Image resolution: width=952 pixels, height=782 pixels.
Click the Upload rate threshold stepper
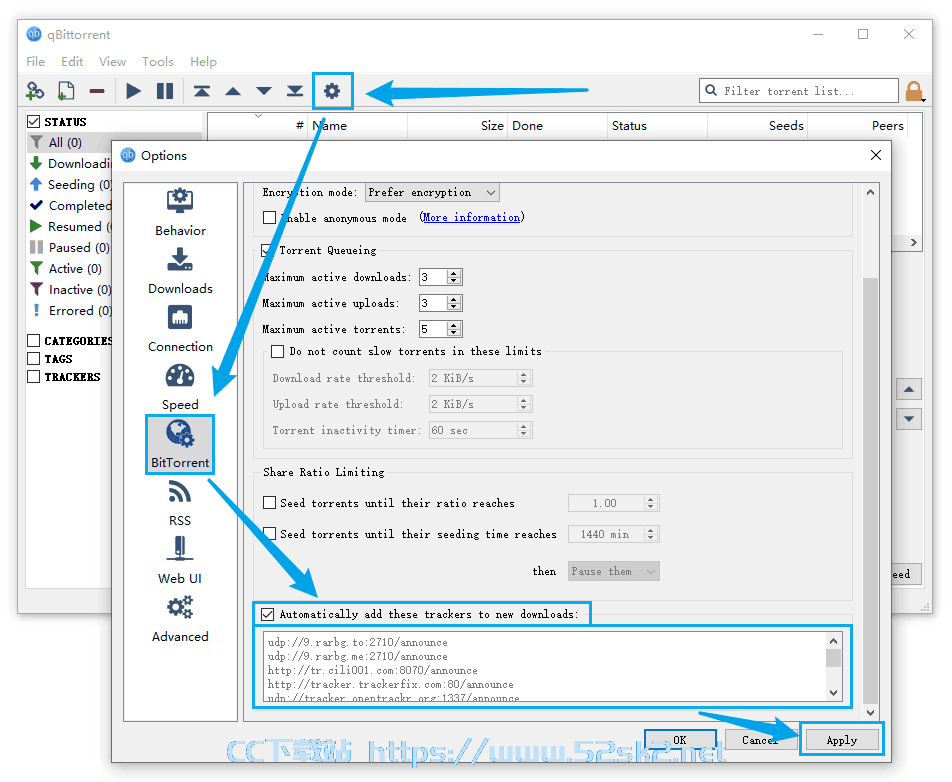523,404
